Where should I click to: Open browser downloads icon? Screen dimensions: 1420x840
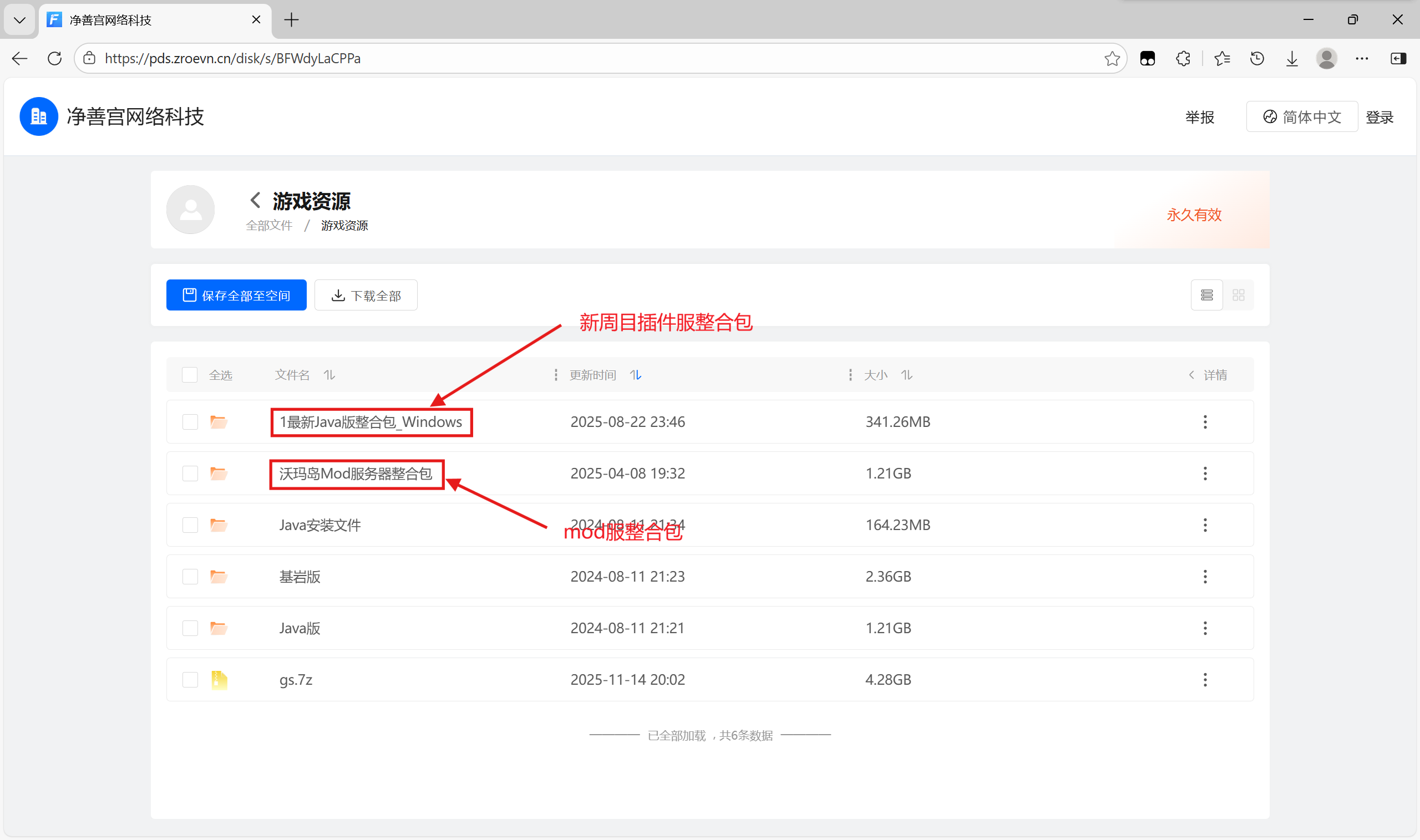(x=1291, y=58)
